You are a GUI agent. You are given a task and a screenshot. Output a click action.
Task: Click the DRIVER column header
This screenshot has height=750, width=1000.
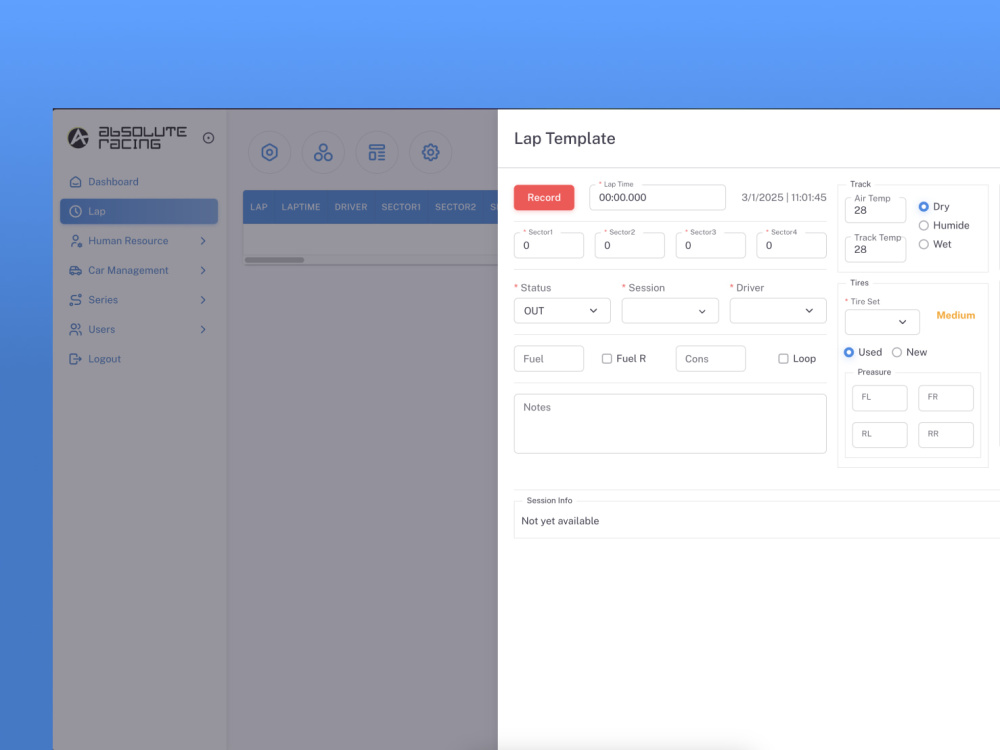[x=351, y=207]
